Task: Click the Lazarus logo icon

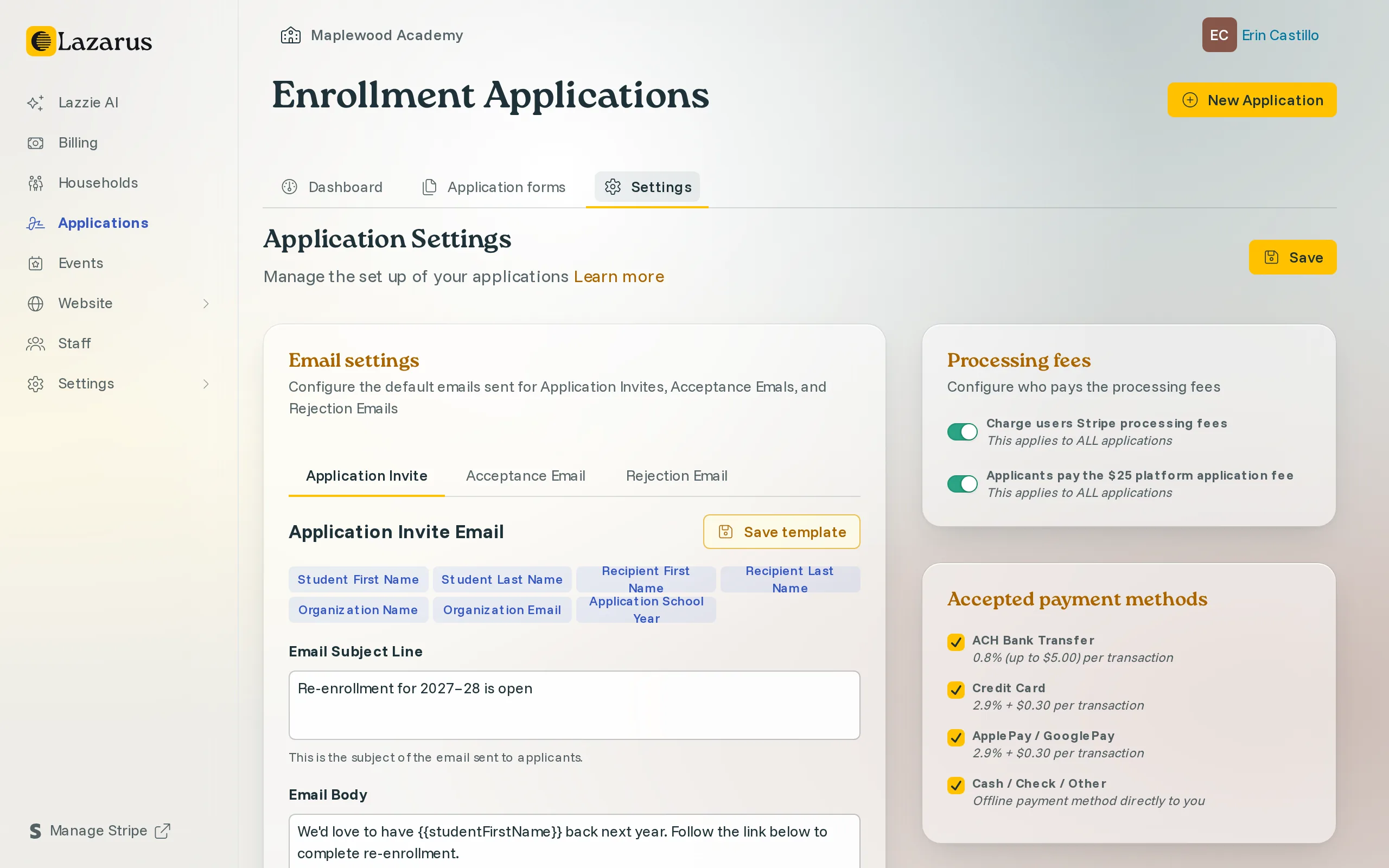Action: click(41, 41)
